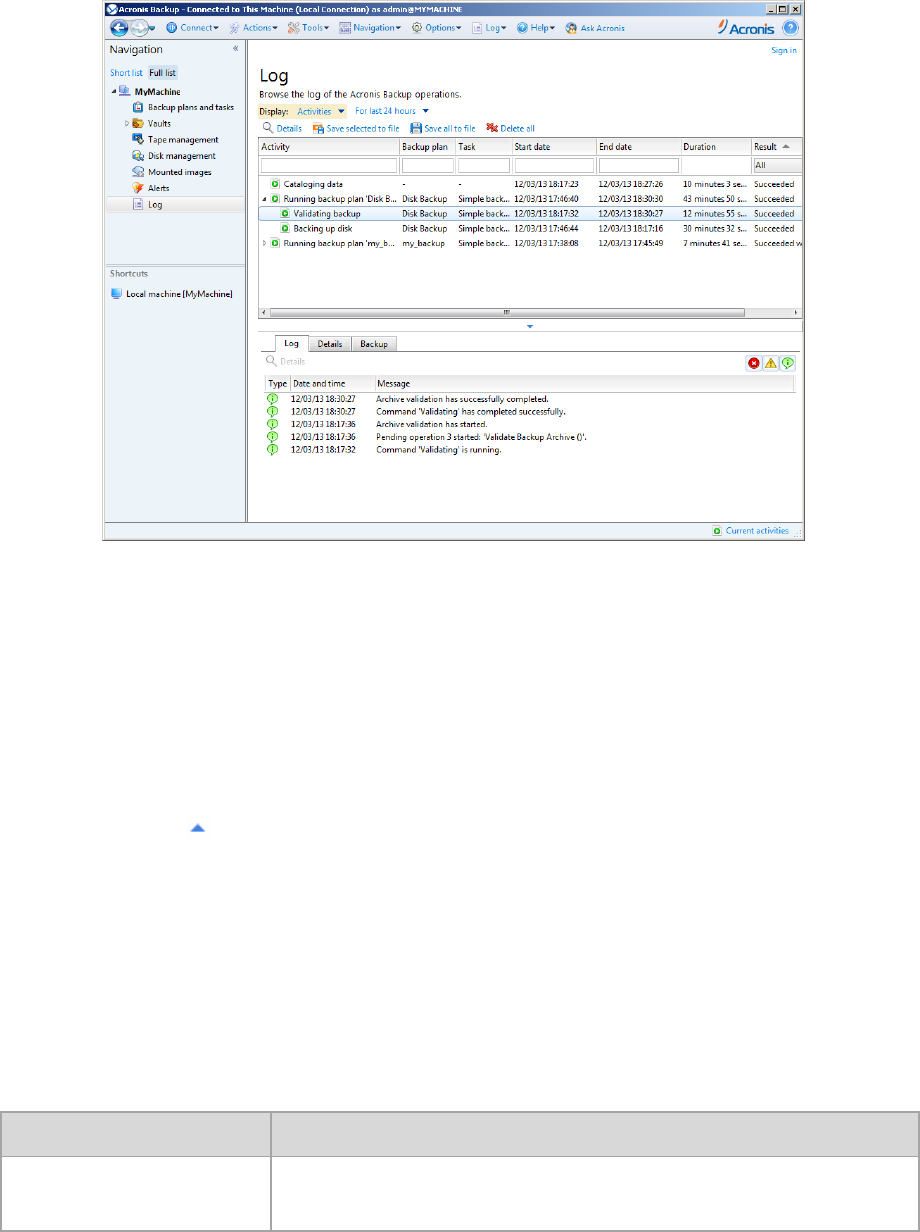Open the Log menu in toolbar
This screenshot has height=1232, width=920.
489,28
